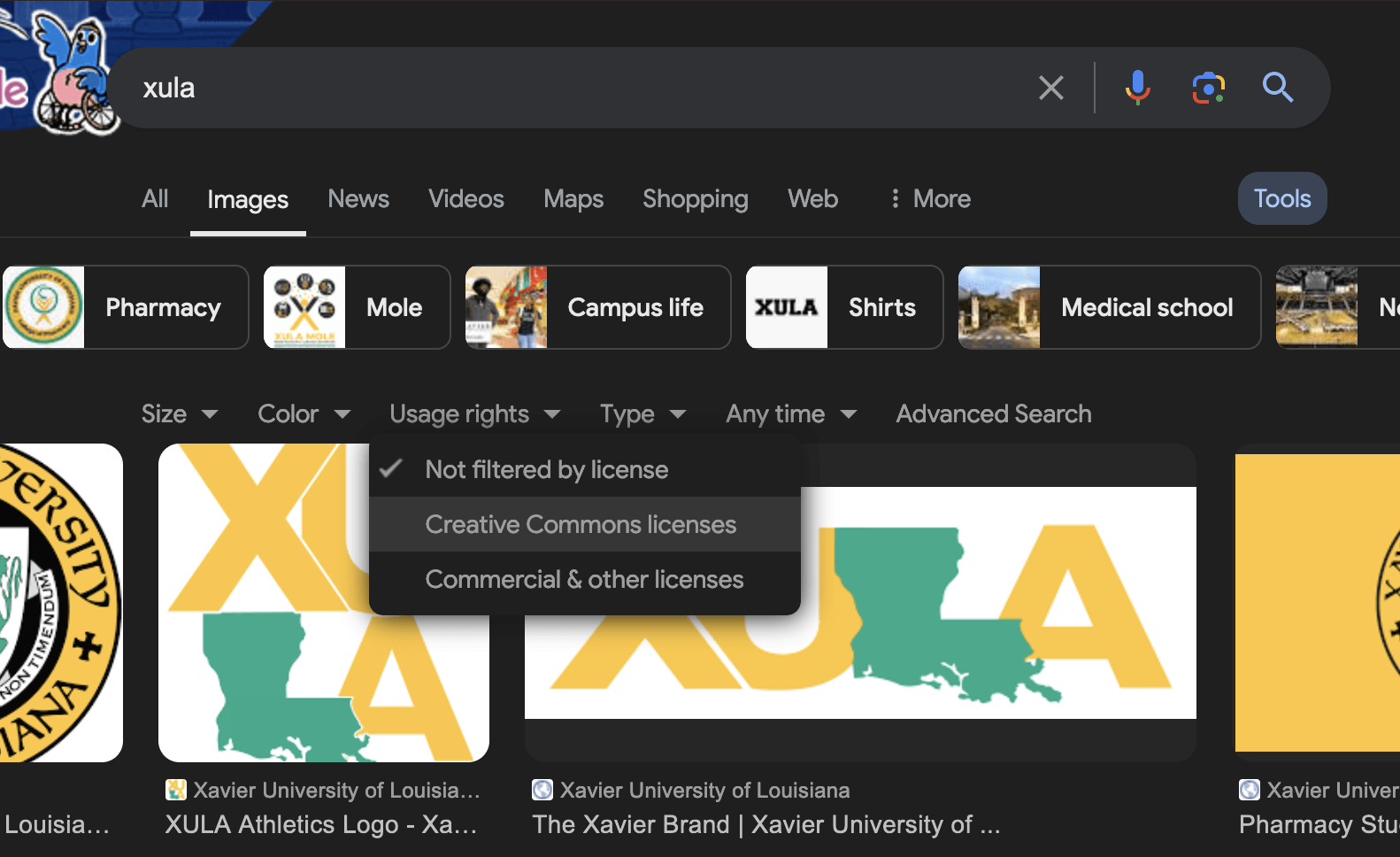Open the Advanced Search link

point(994,413)
